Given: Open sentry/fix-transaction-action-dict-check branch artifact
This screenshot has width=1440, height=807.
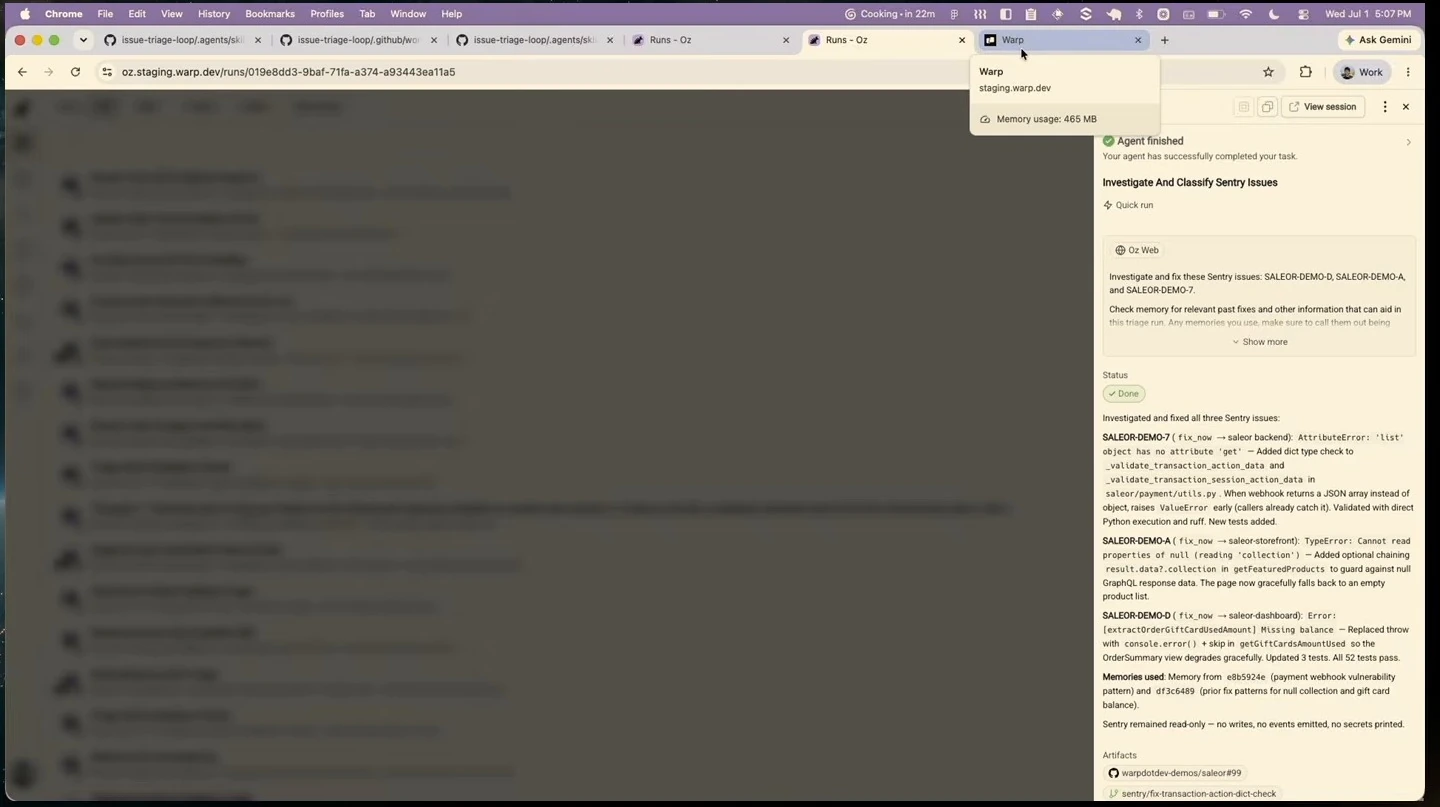Looking at the screenshot, I should point(1192,794).
